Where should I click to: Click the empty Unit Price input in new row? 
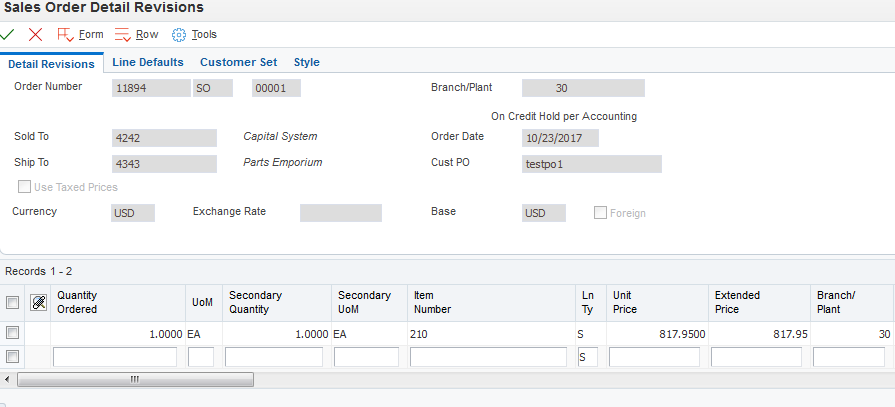tap(654, 357)
